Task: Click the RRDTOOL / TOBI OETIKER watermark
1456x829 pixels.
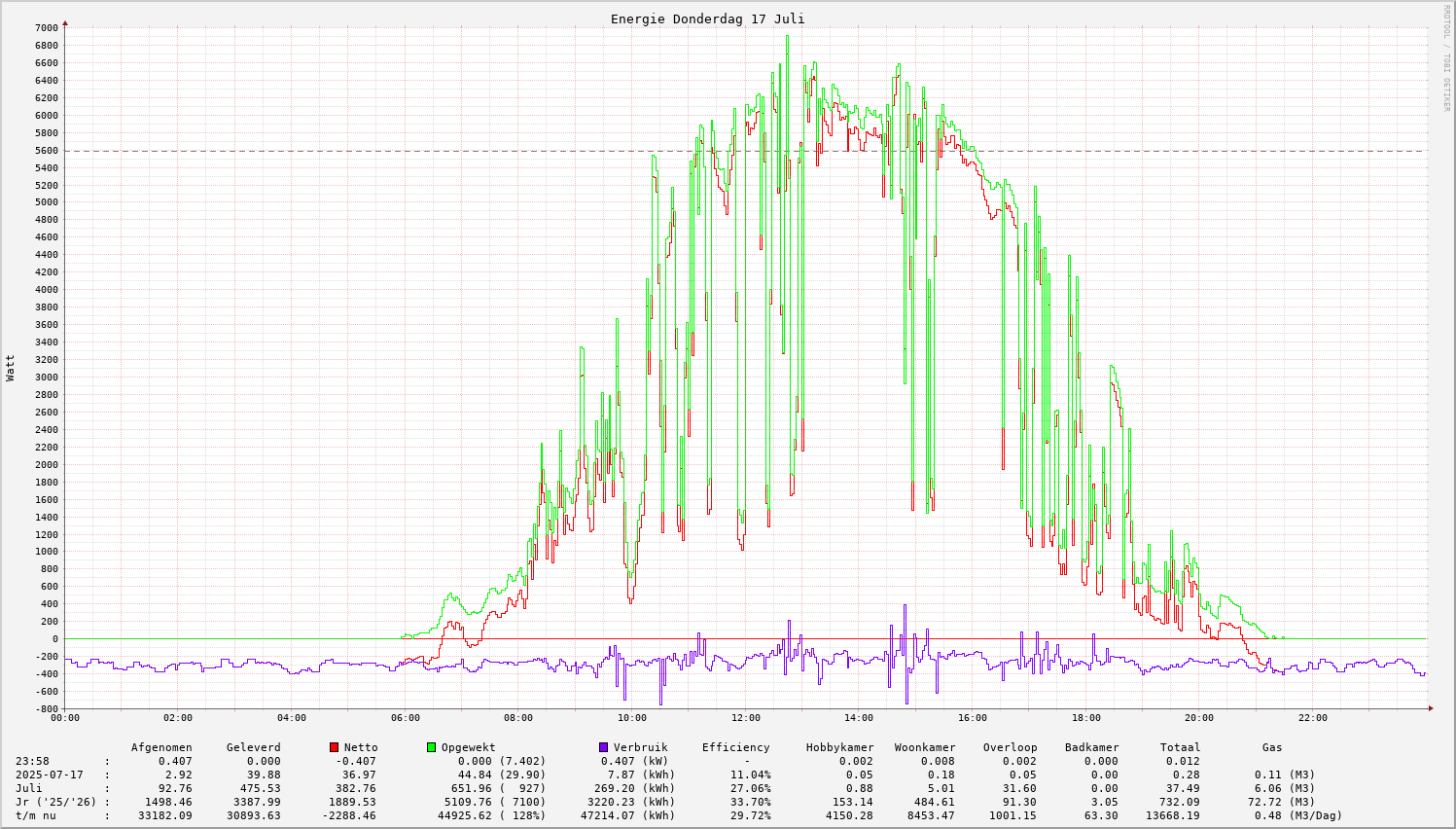Action: 1446,57
